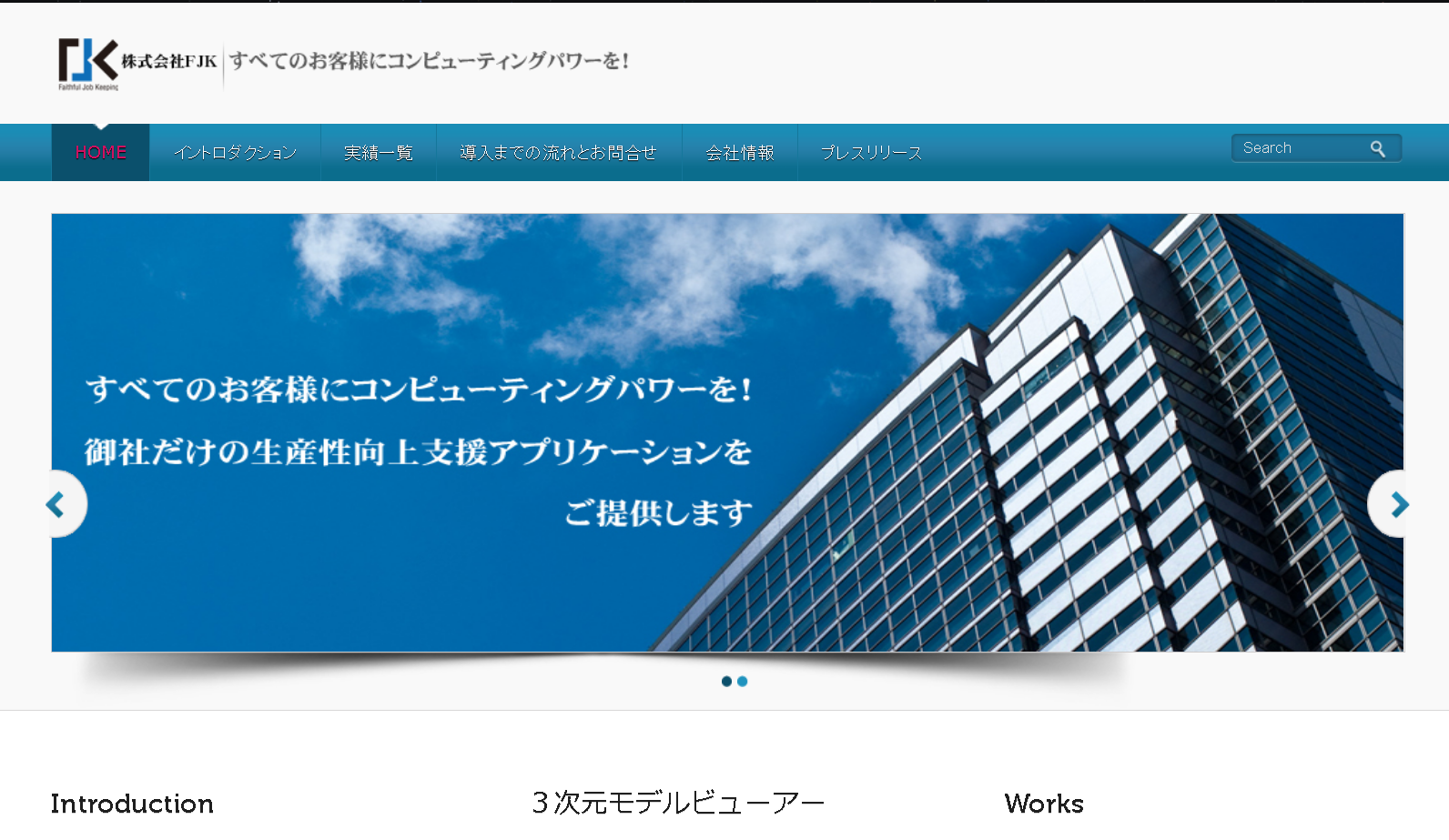Click the Introduction heading

point(132,804)
